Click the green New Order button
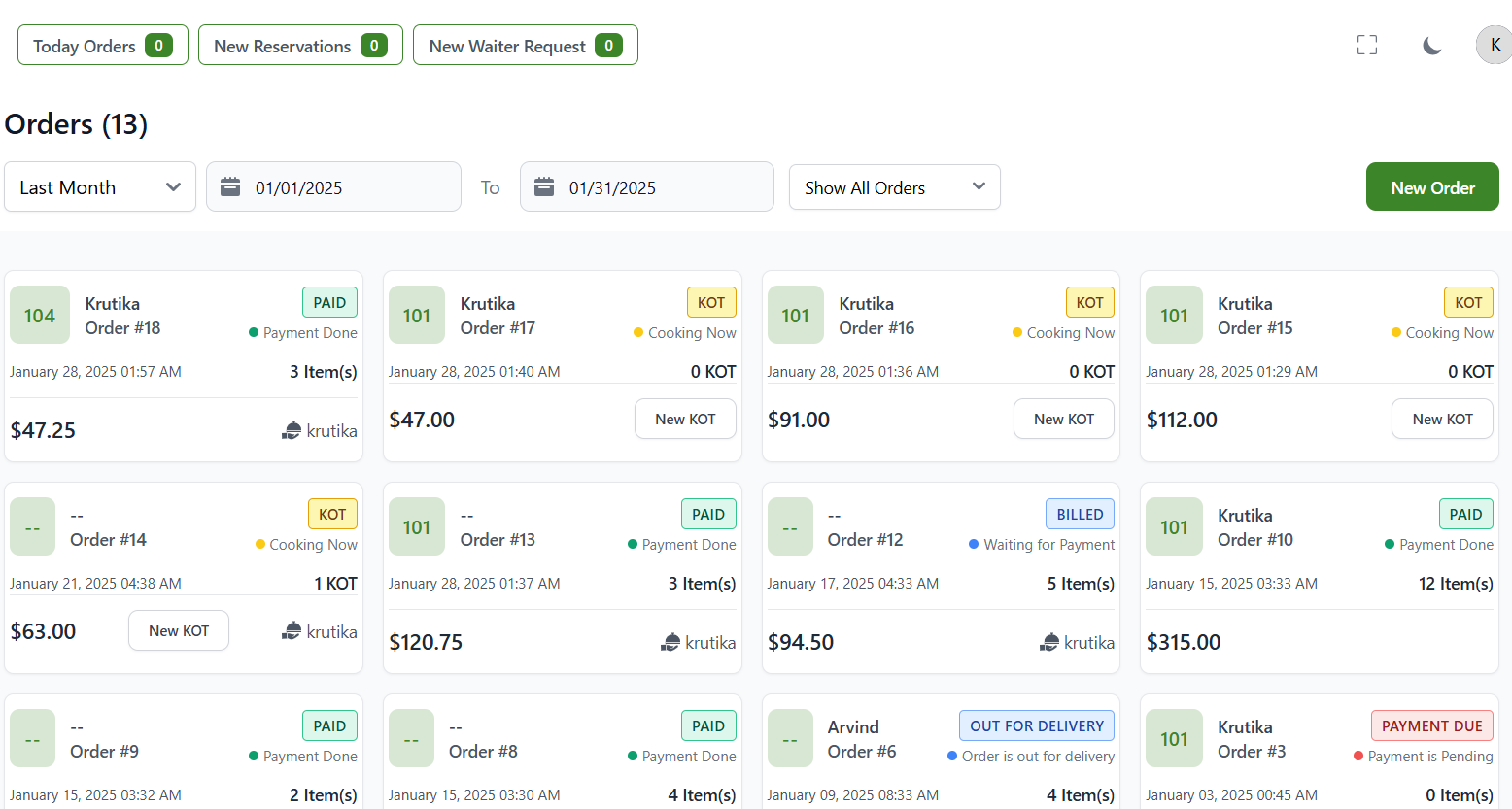This screenshot has height=809, width=1512. click(1431, 187)
